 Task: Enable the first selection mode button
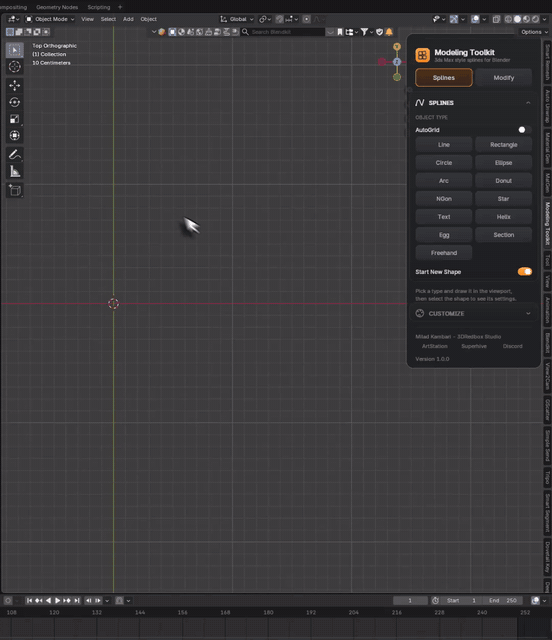[10, 32]
